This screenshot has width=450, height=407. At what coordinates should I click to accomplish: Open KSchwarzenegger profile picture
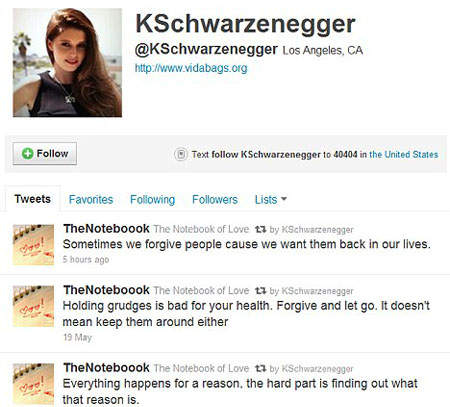(x=67, y=63)
